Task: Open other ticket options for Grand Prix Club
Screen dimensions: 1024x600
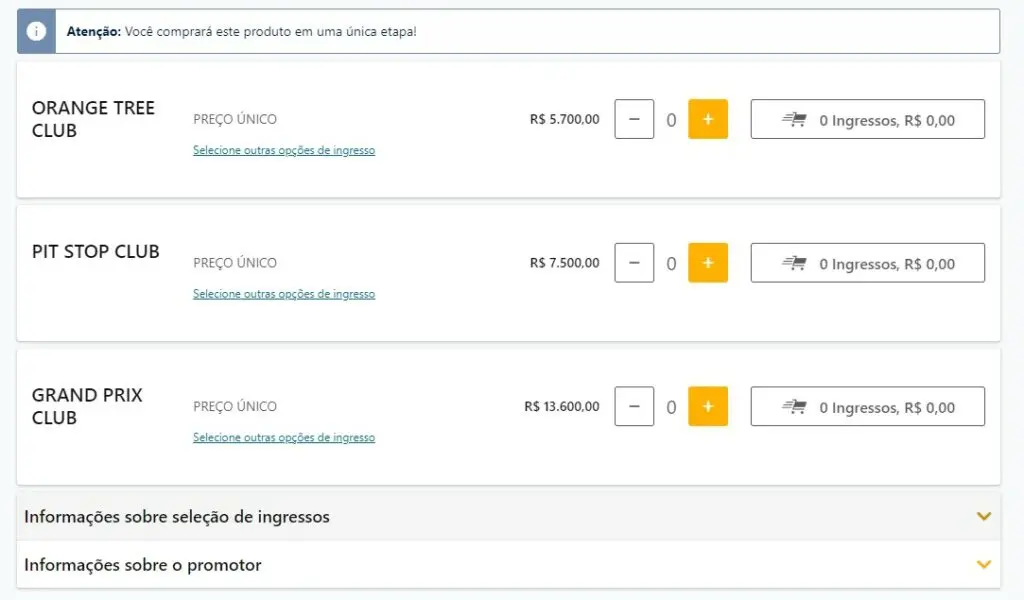Action: click(x=283, y=438)
